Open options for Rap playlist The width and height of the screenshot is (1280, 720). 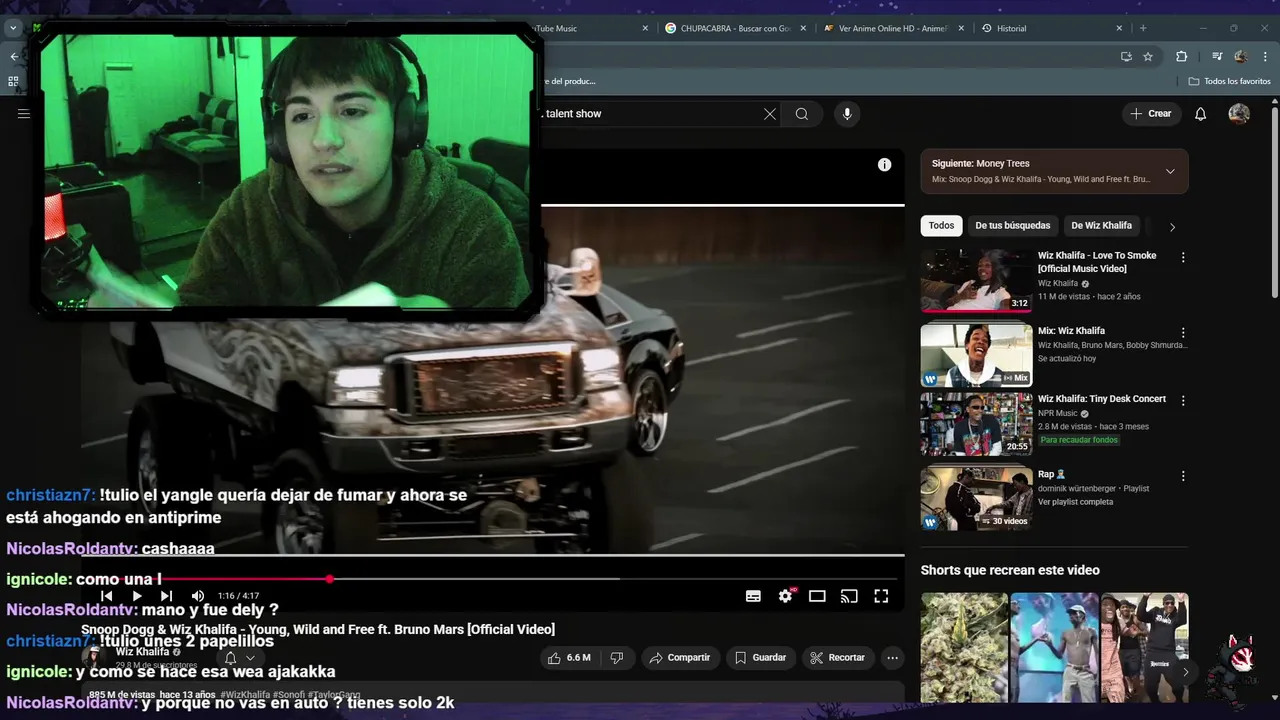pyautogui.click(x=1183, y=476)
